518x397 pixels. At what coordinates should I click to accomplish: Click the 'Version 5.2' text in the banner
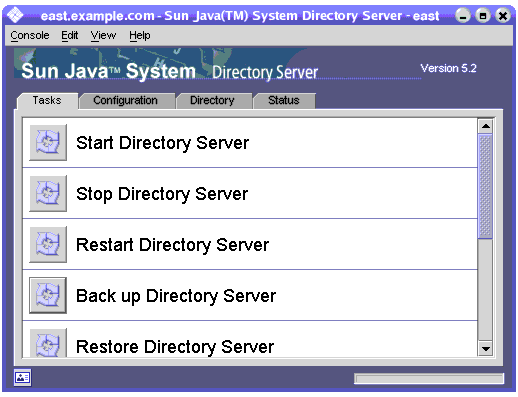click(448, 68)
